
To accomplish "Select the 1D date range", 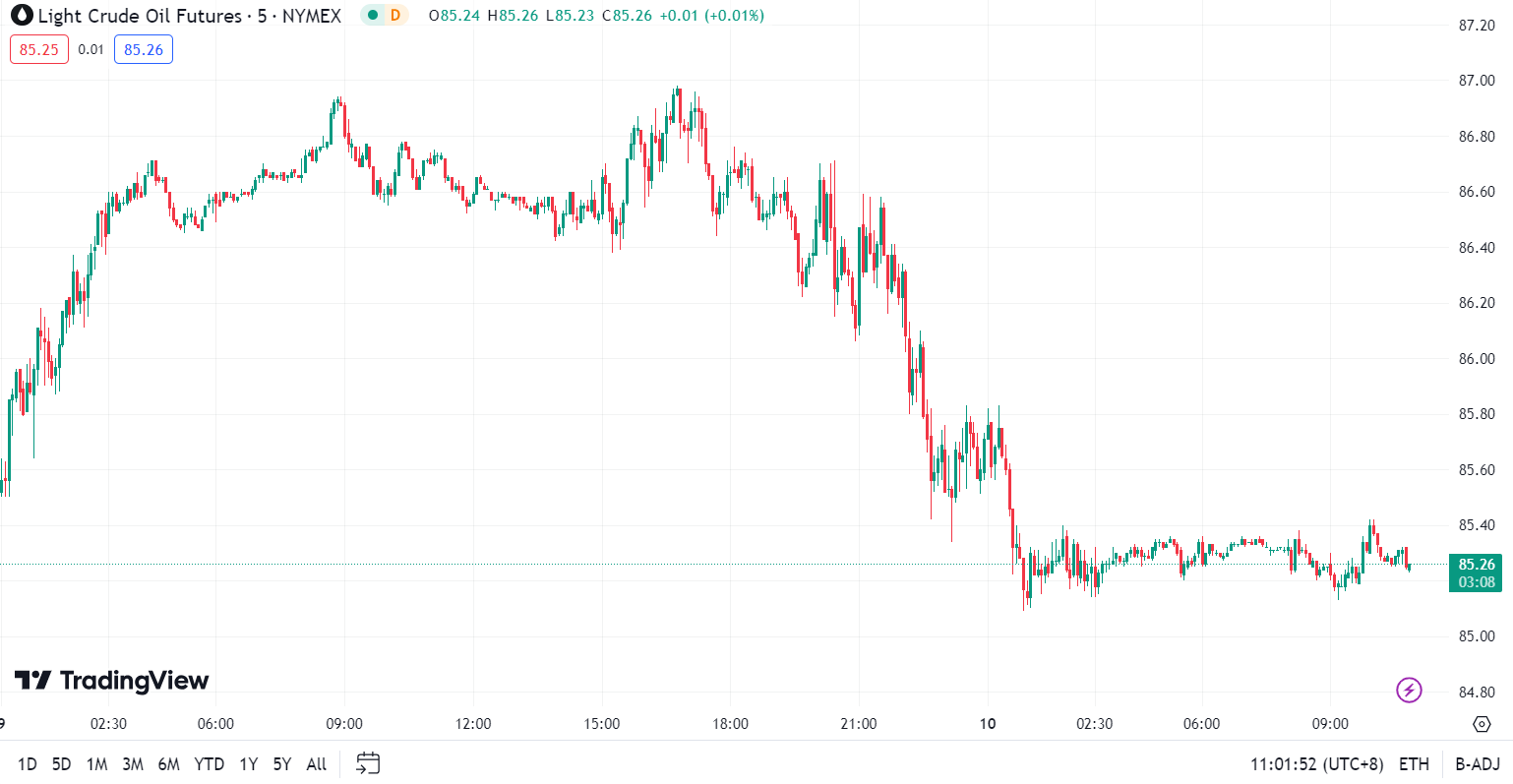I will coord(28,764).
